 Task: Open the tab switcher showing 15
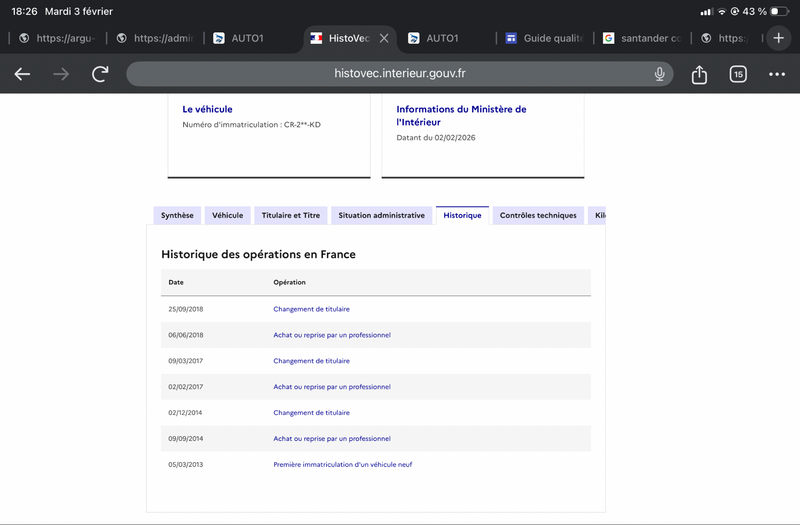[738, 74]
